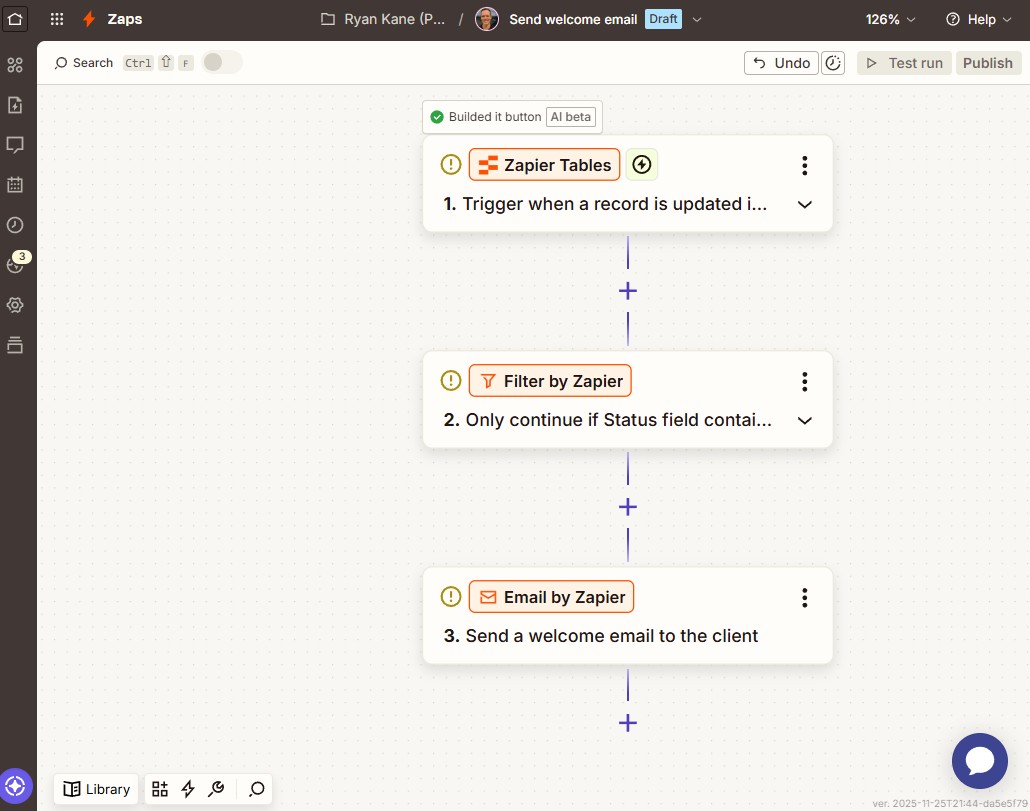The height and width of the screenshot is (811, 1030).
Task: Click the plus button below the Email step
Action: (x=627, y=722)
